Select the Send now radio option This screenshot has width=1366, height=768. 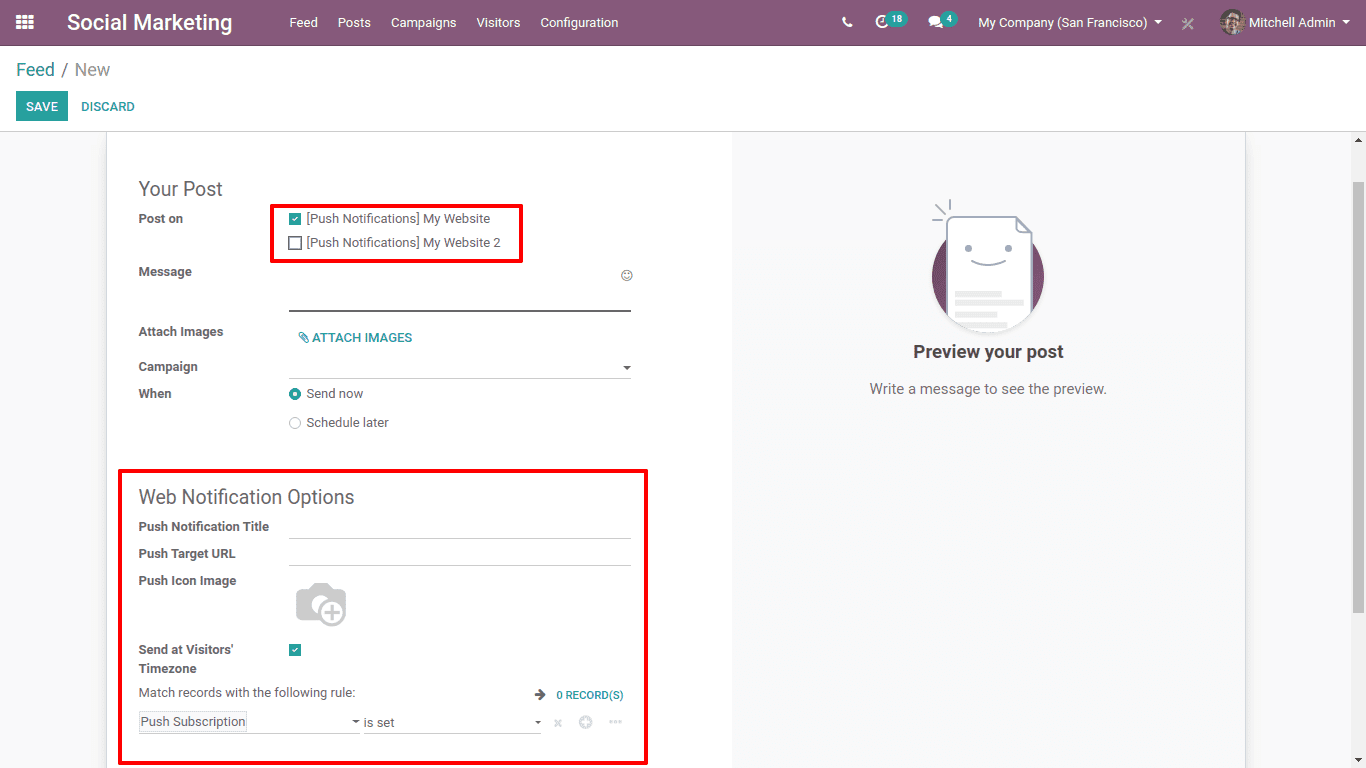pyautogui.click(x=295, y=394)
